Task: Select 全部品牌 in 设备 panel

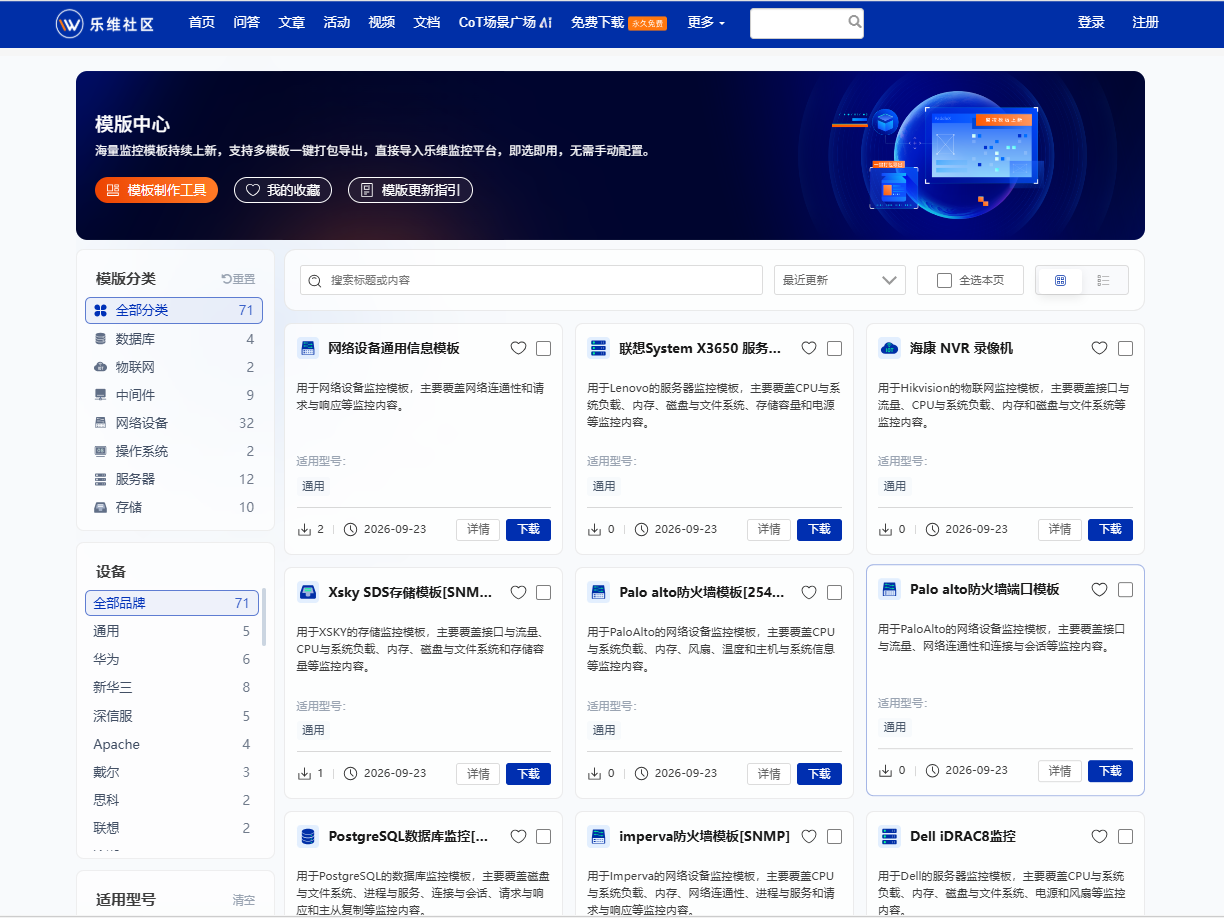Action: pyautogui.click(x=172, y=603)
